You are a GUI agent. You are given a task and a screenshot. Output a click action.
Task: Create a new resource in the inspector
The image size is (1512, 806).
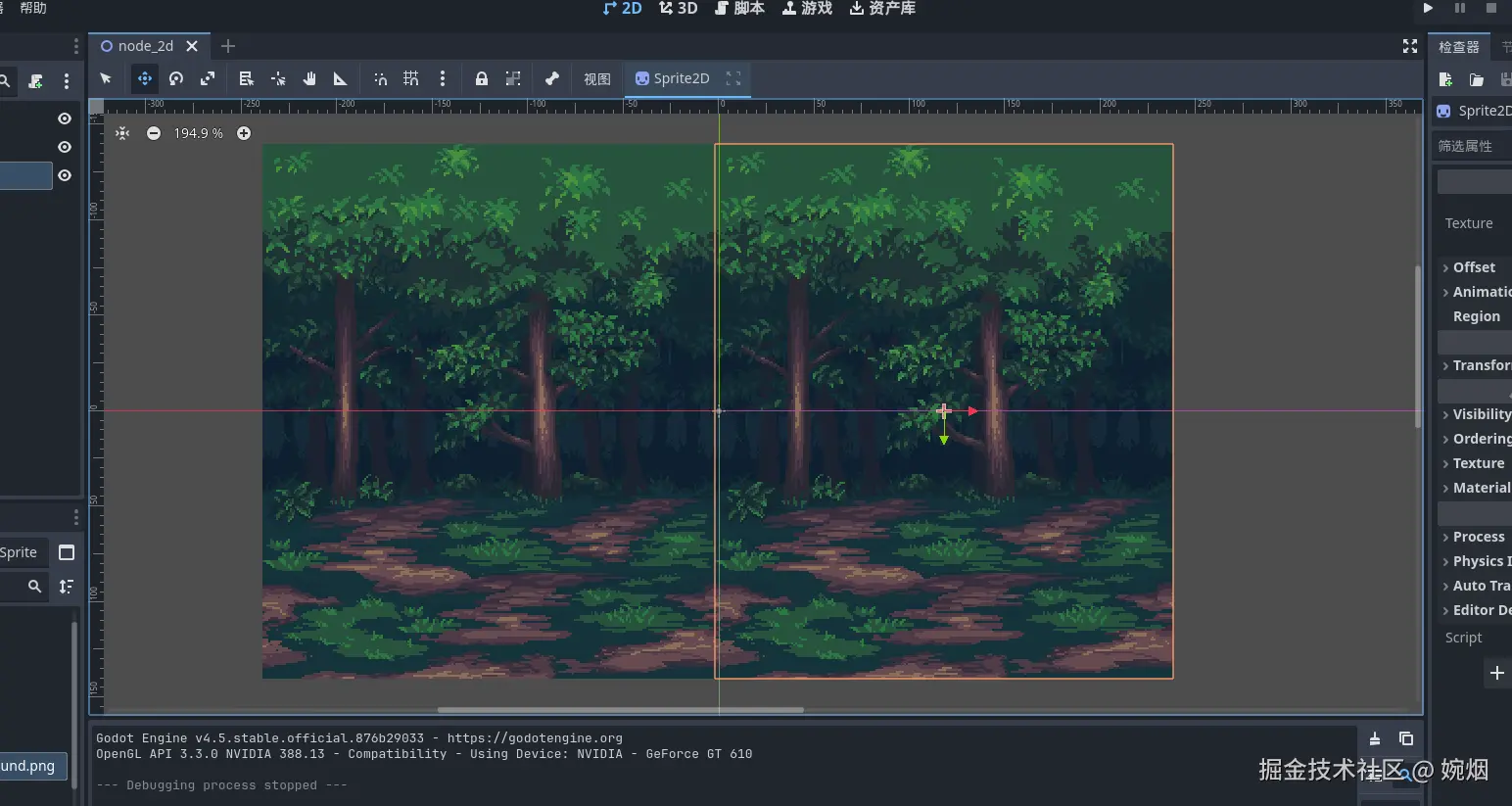tap(1445, 79)
